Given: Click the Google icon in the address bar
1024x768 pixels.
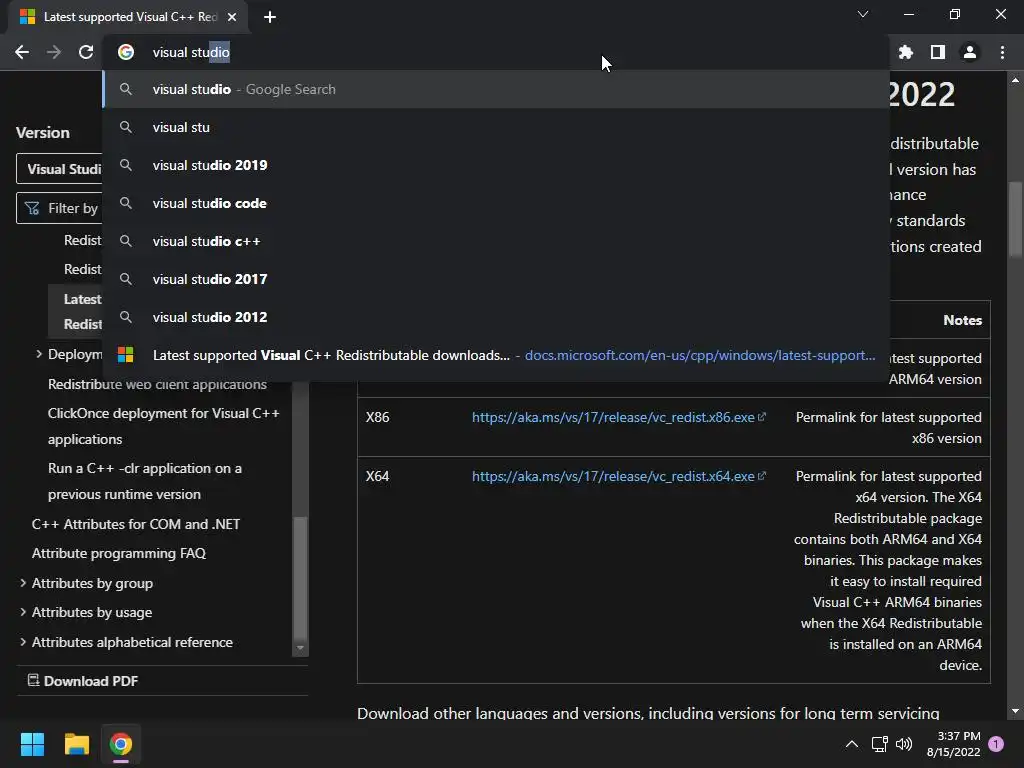Looking at the screenshot, I should coord(126,52).
